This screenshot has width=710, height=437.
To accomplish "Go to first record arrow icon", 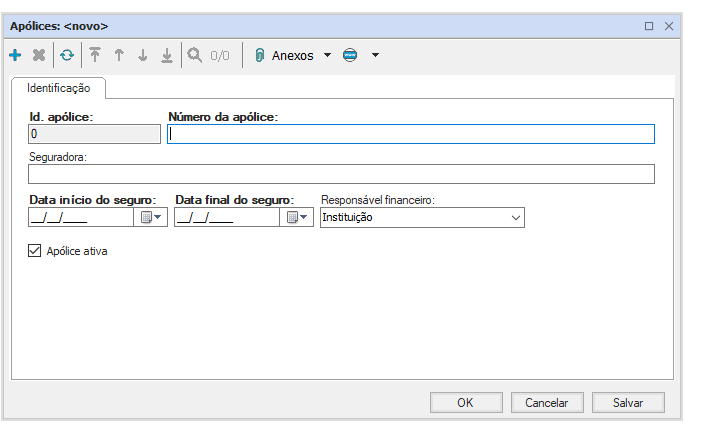I will [x=95, y=56].
